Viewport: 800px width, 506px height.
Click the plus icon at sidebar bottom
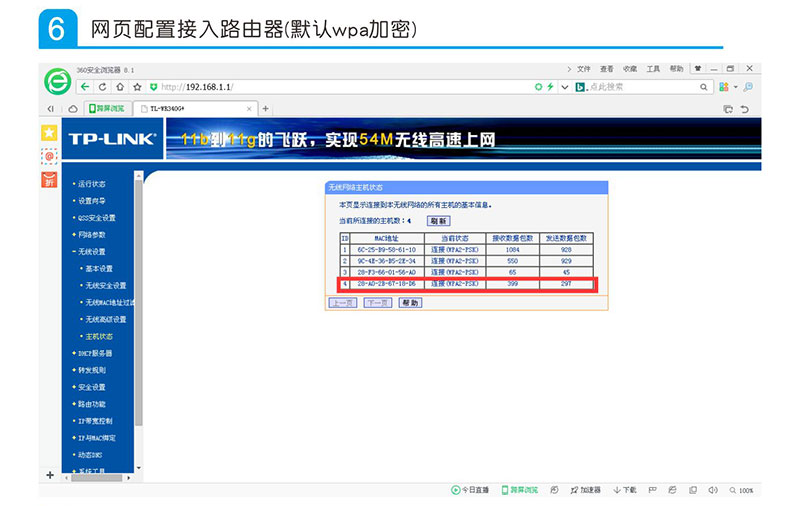point(50,475)
